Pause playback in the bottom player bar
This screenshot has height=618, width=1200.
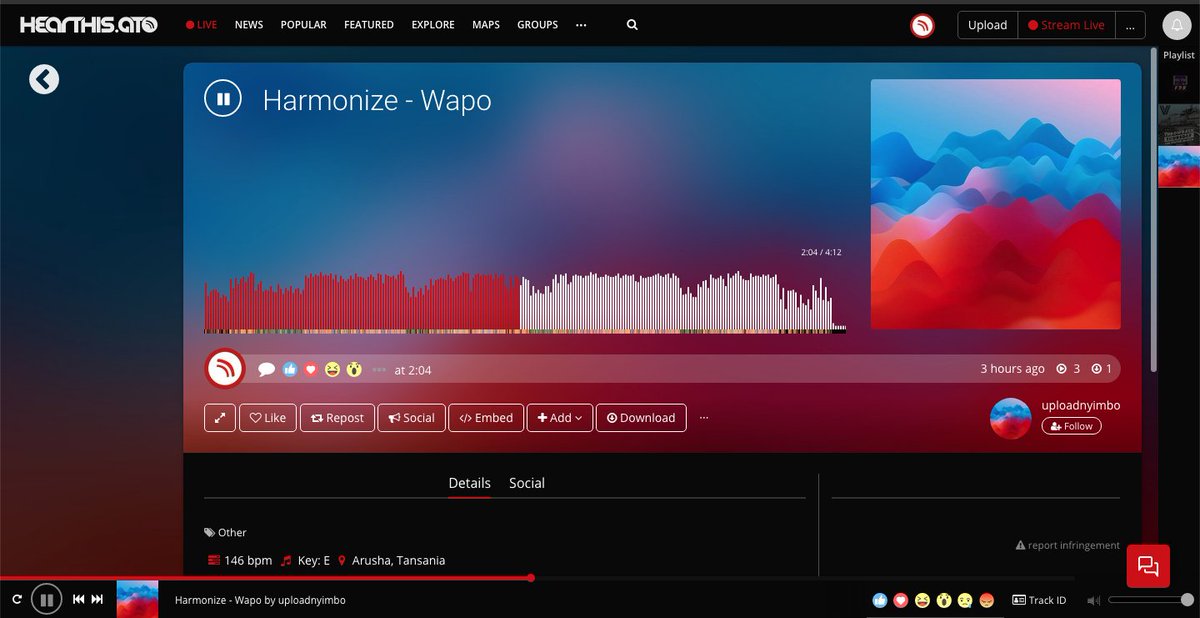coord(46,600)
